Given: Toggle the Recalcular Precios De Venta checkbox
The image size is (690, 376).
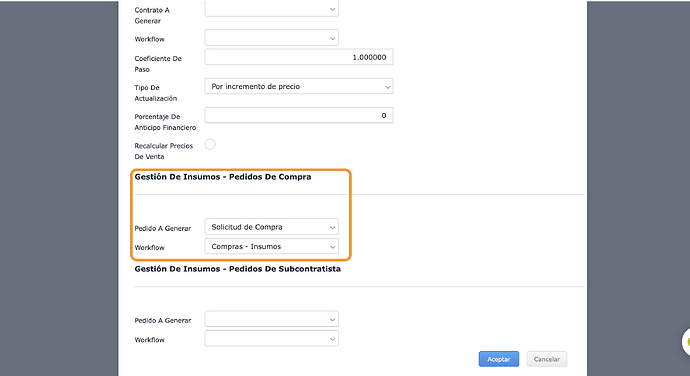Looking at the screenshot, I should click(210, 144).
